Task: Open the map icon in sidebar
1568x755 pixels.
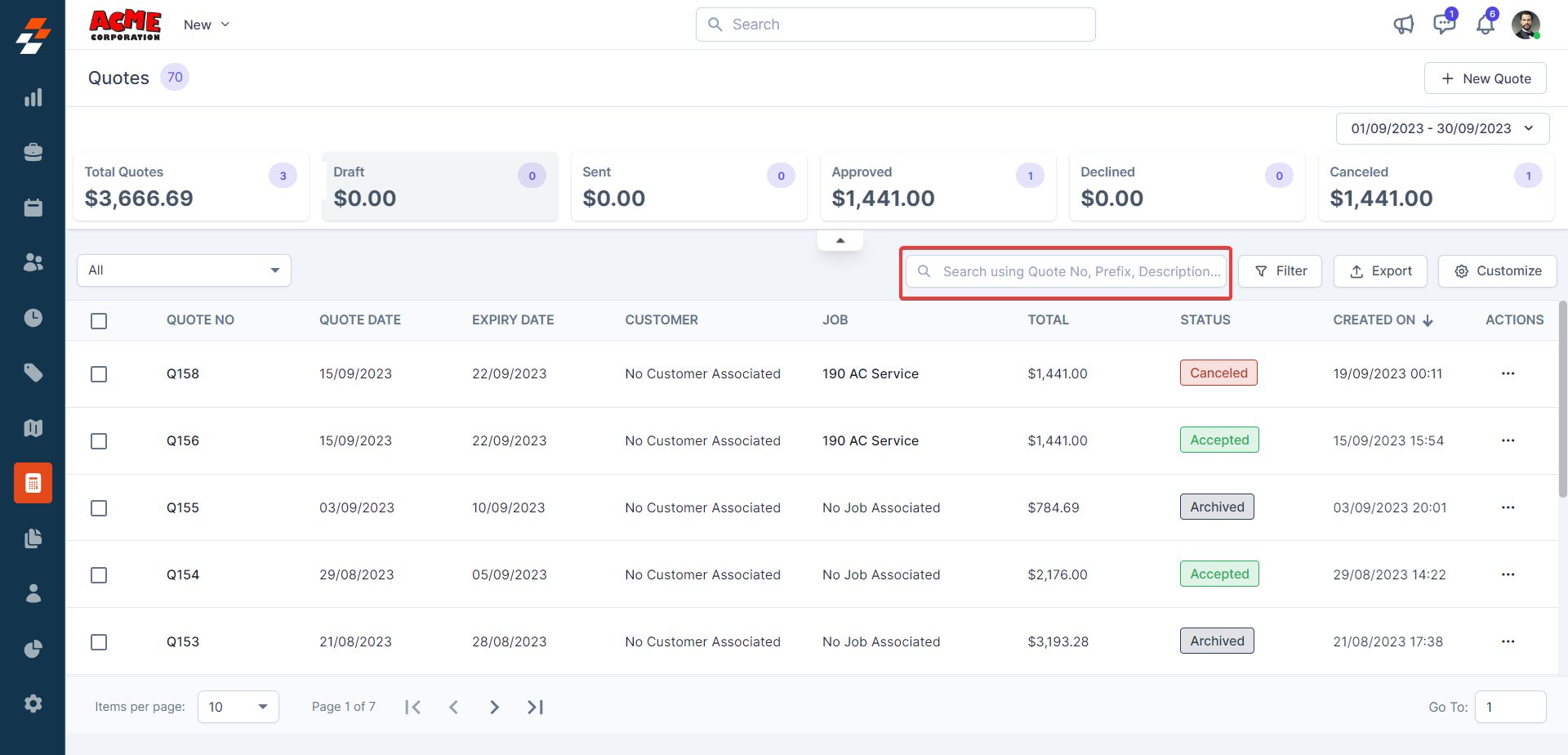Action: pyautogui.click(x=33, y=428)
